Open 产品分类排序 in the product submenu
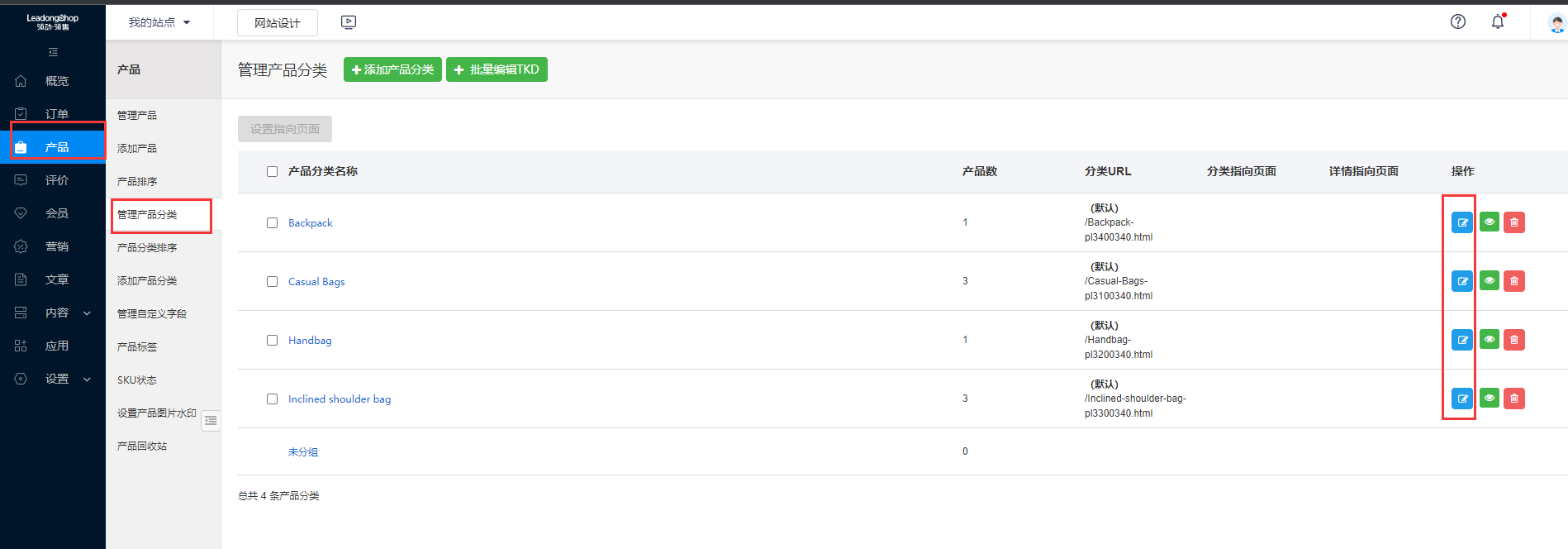1568x549 pixels. pos(147,248)
